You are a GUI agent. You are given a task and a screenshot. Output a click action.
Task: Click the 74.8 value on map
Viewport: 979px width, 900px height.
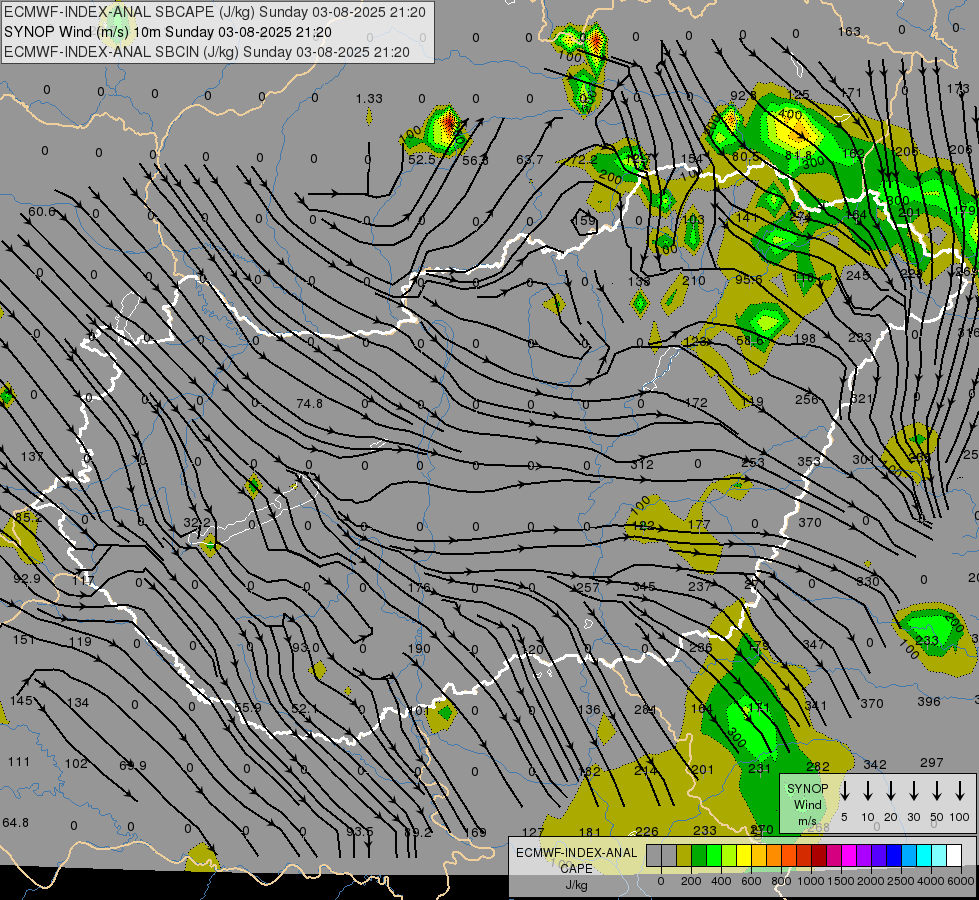point(310,403)
